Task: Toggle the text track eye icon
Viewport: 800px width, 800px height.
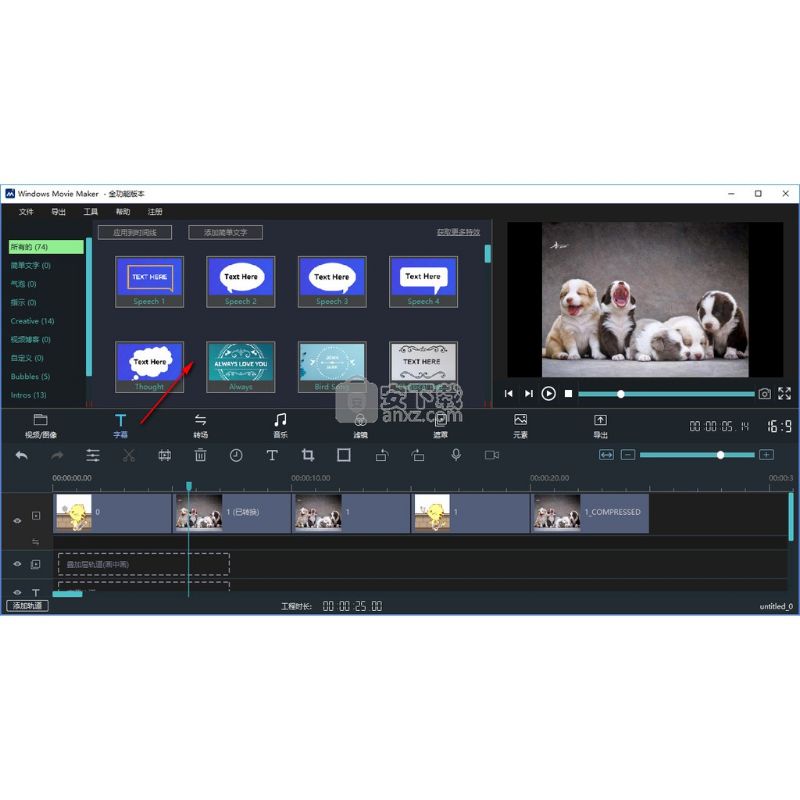Action: tap(17, 592)
